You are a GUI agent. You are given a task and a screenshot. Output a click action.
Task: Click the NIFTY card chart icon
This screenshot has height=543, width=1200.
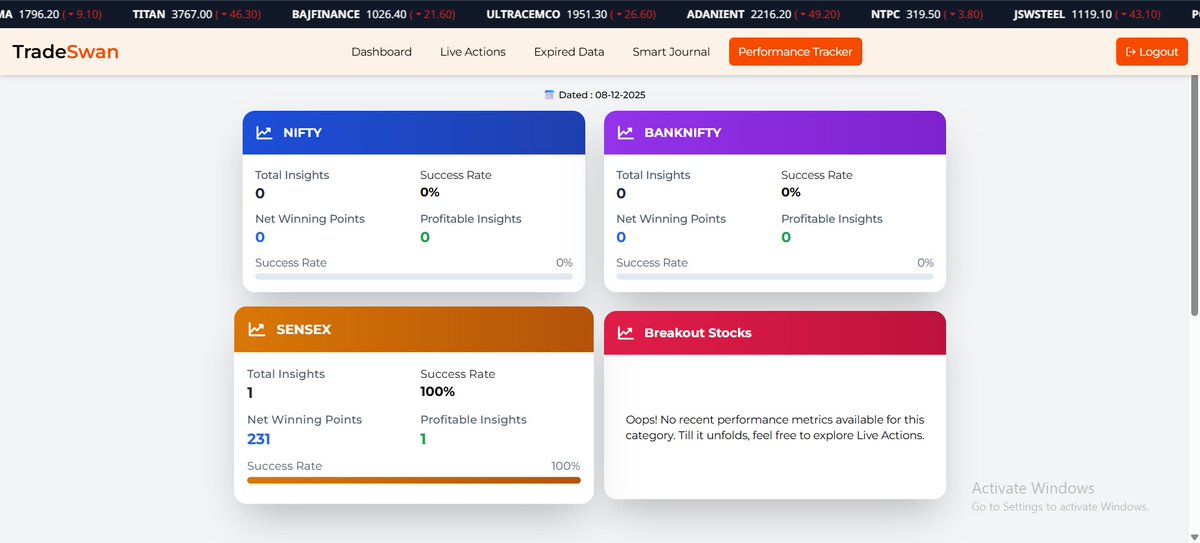pos(264,132)
